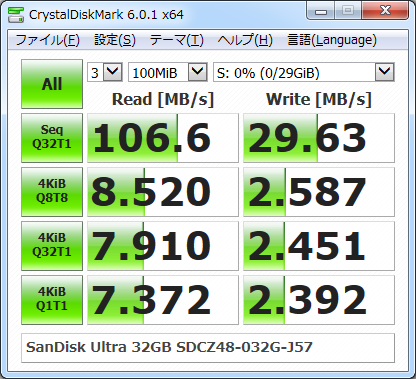Screen dimensions: 416x379
Task: Select the 4KiB Q8T8 write result 2.587
Action: [319, 192]
